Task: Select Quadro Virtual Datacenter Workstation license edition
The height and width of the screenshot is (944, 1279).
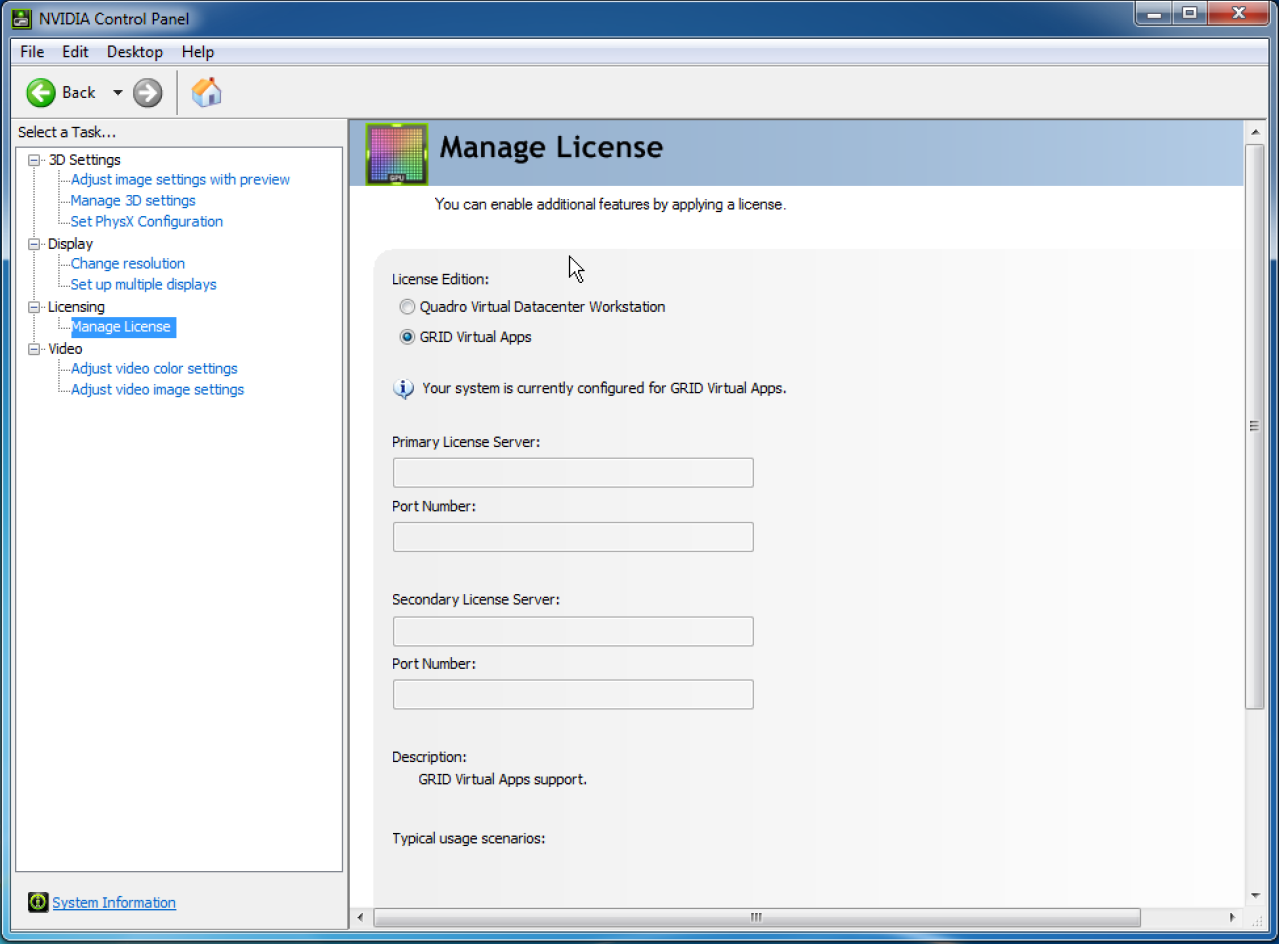Action: tap(407, 307)
